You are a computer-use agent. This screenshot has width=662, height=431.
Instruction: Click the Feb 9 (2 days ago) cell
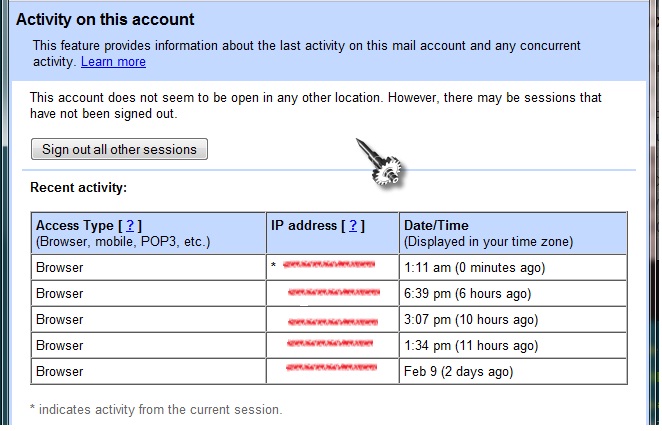point(513,371)
